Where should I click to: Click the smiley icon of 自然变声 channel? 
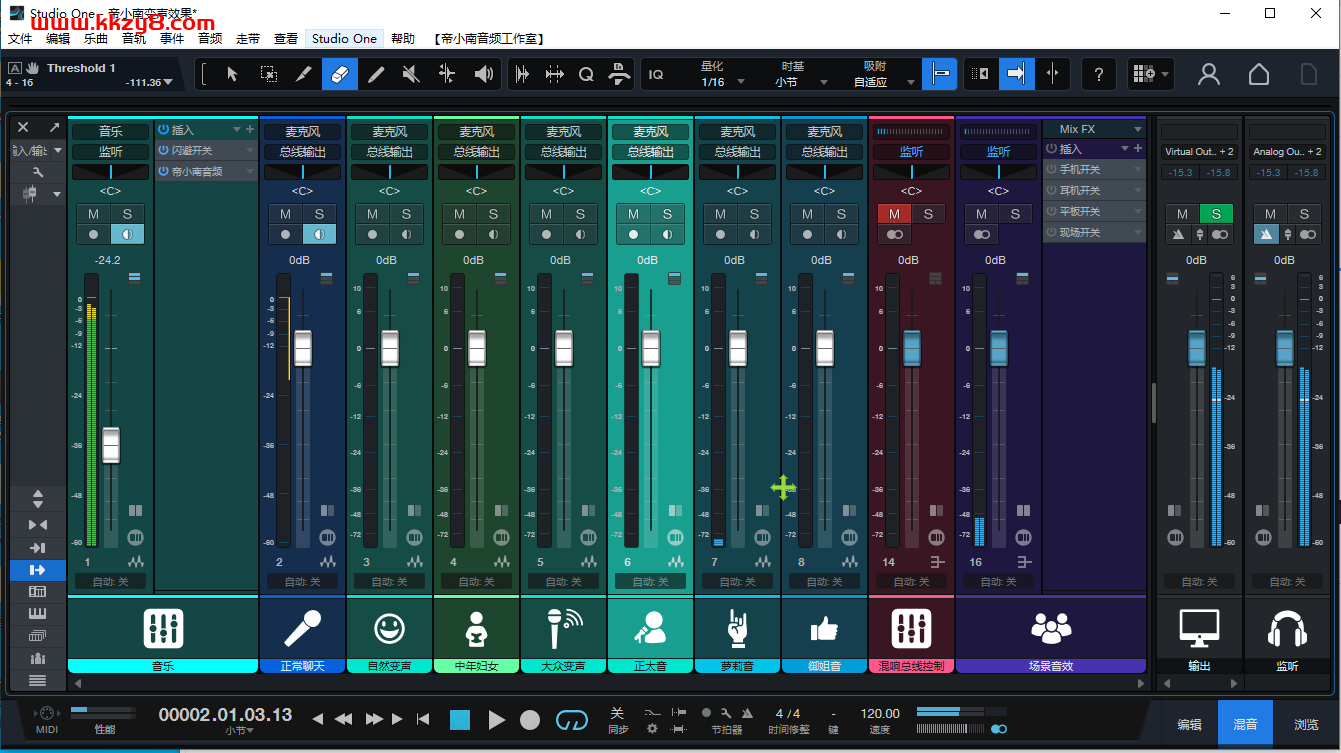[x=389, y=628]
